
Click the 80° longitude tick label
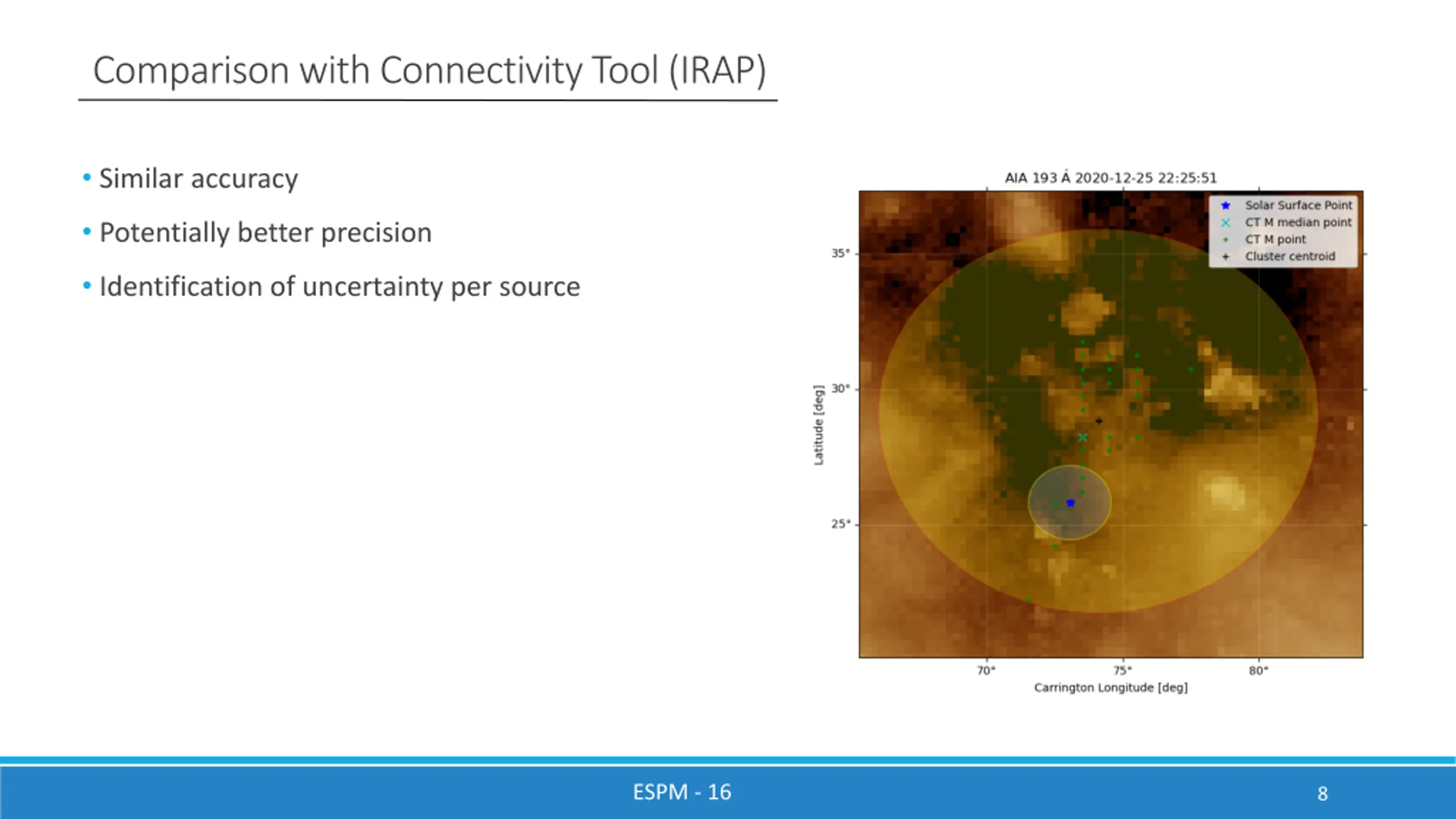click(1259, 671)
